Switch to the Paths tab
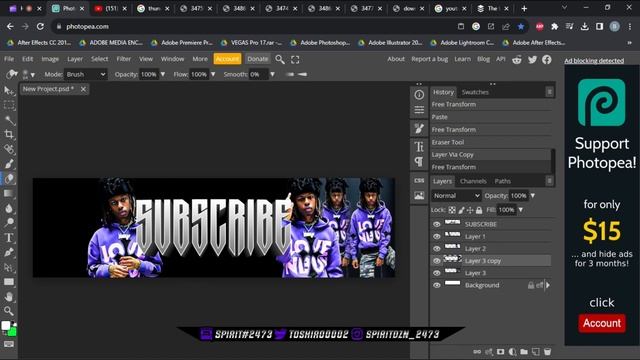640x360 pixels. pos(502,181)
